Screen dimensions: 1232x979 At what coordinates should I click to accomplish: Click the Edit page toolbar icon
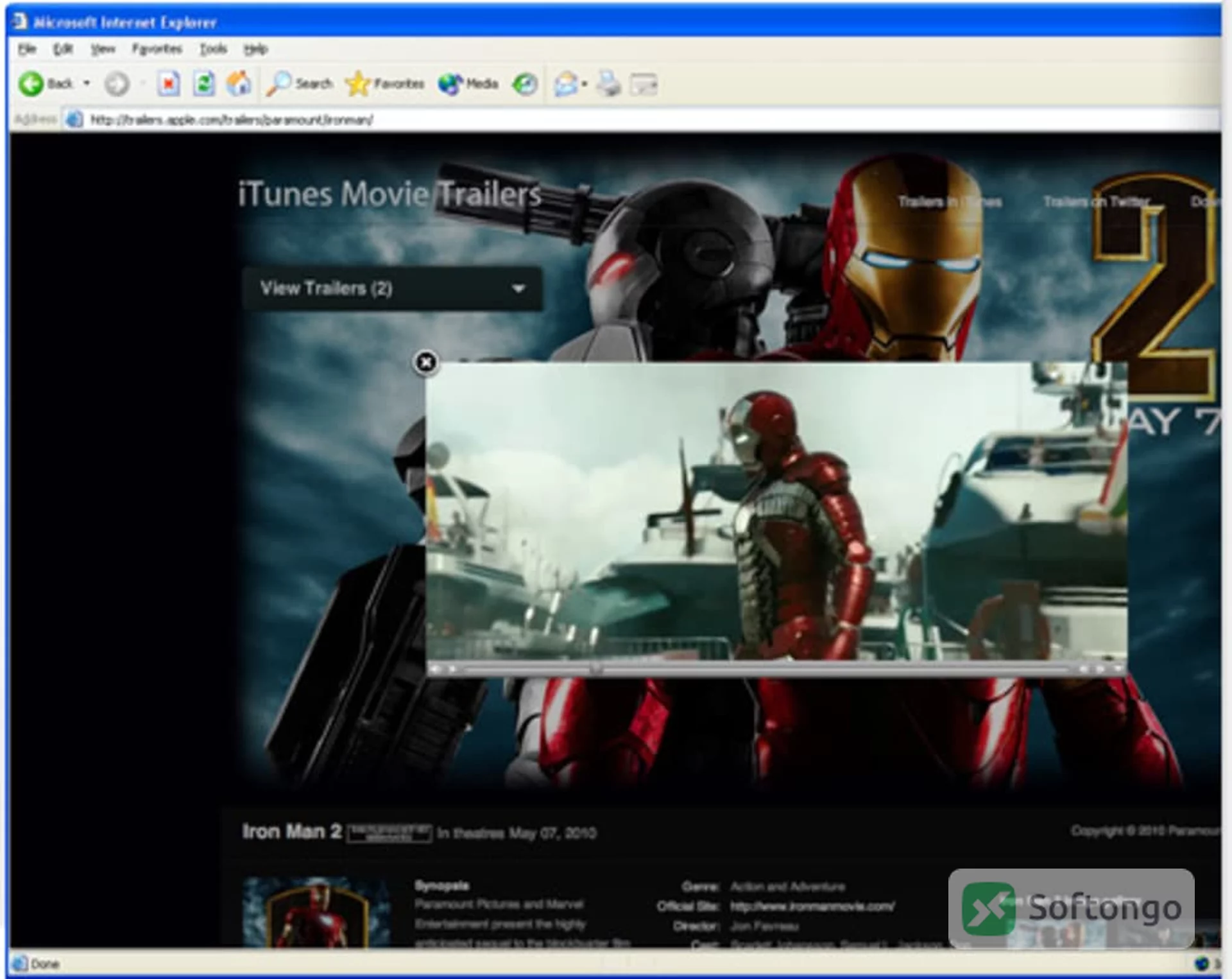click(644, 84)
